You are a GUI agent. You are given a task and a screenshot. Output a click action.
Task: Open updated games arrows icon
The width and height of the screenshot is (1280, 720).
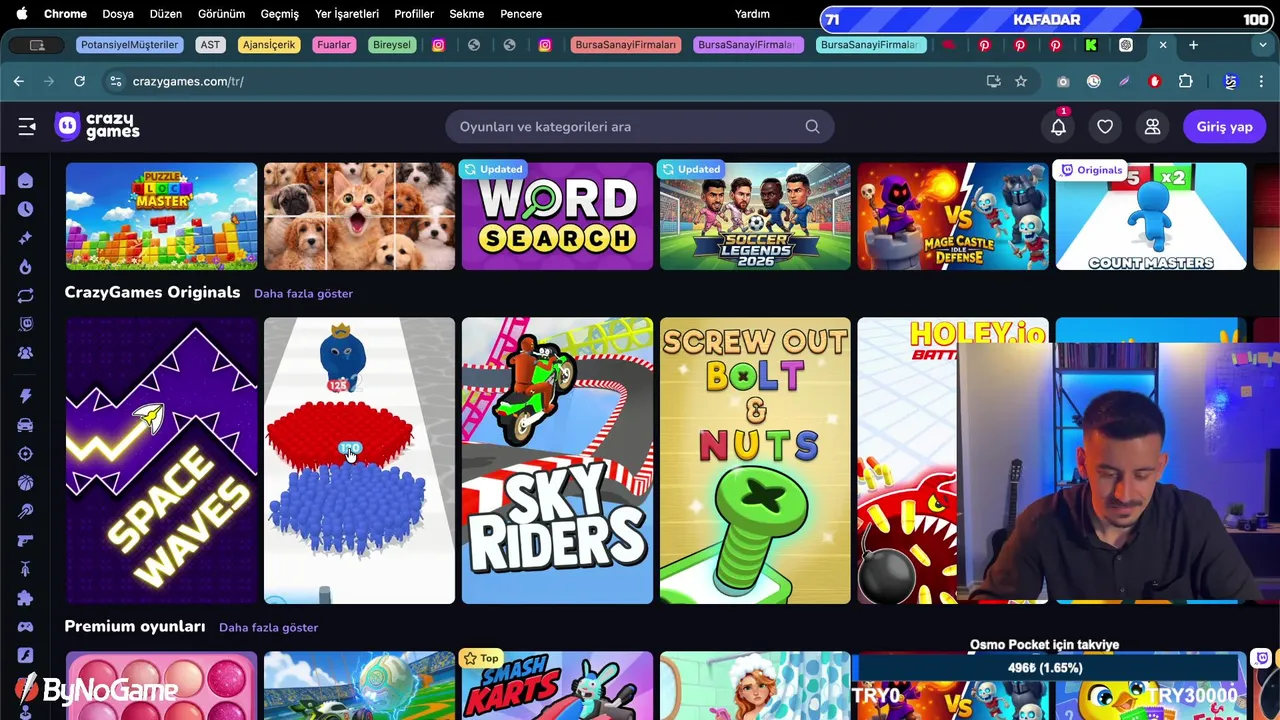[x=25, y=296]
